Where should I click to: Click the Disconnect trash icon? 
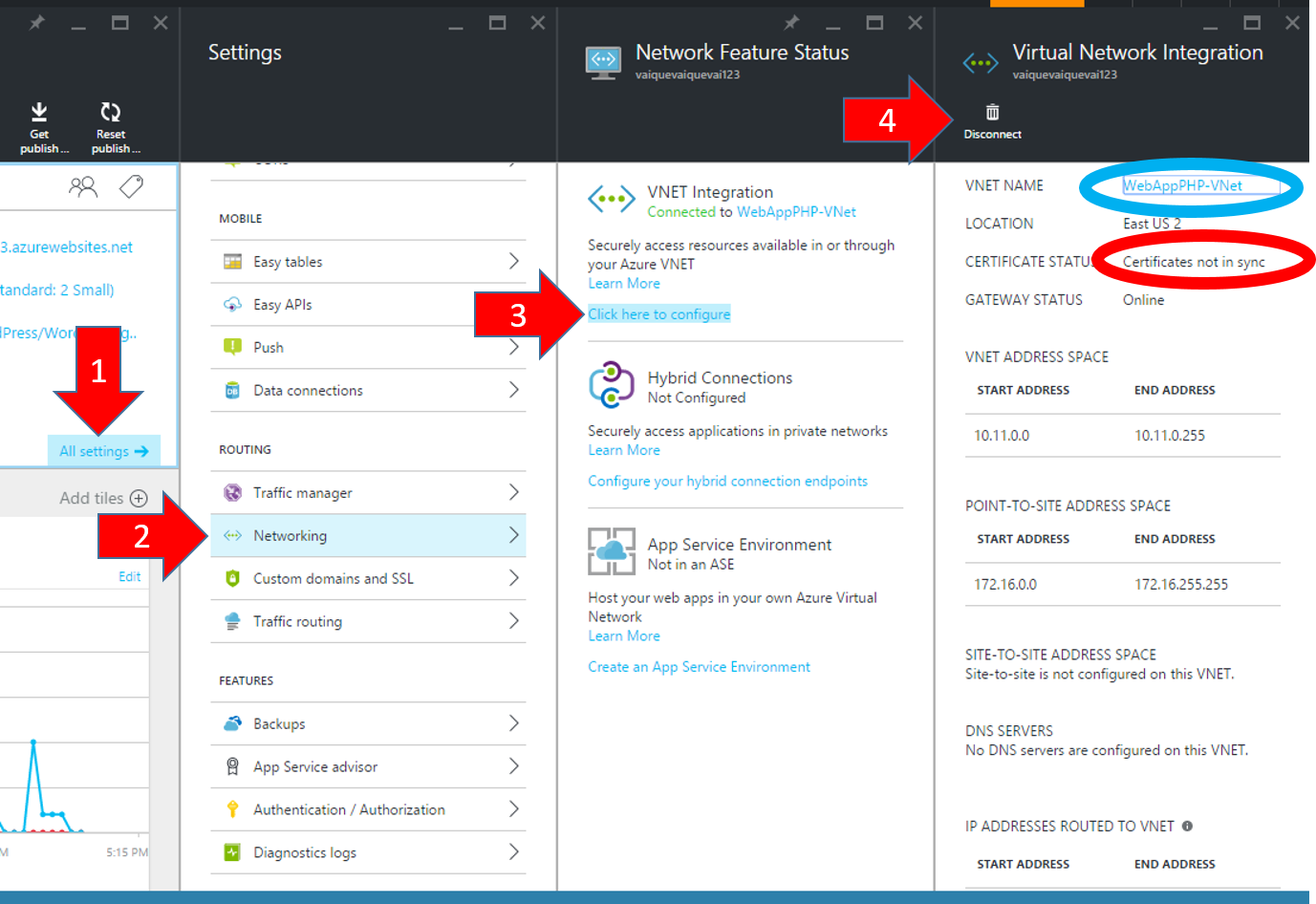tap(992, 113)
